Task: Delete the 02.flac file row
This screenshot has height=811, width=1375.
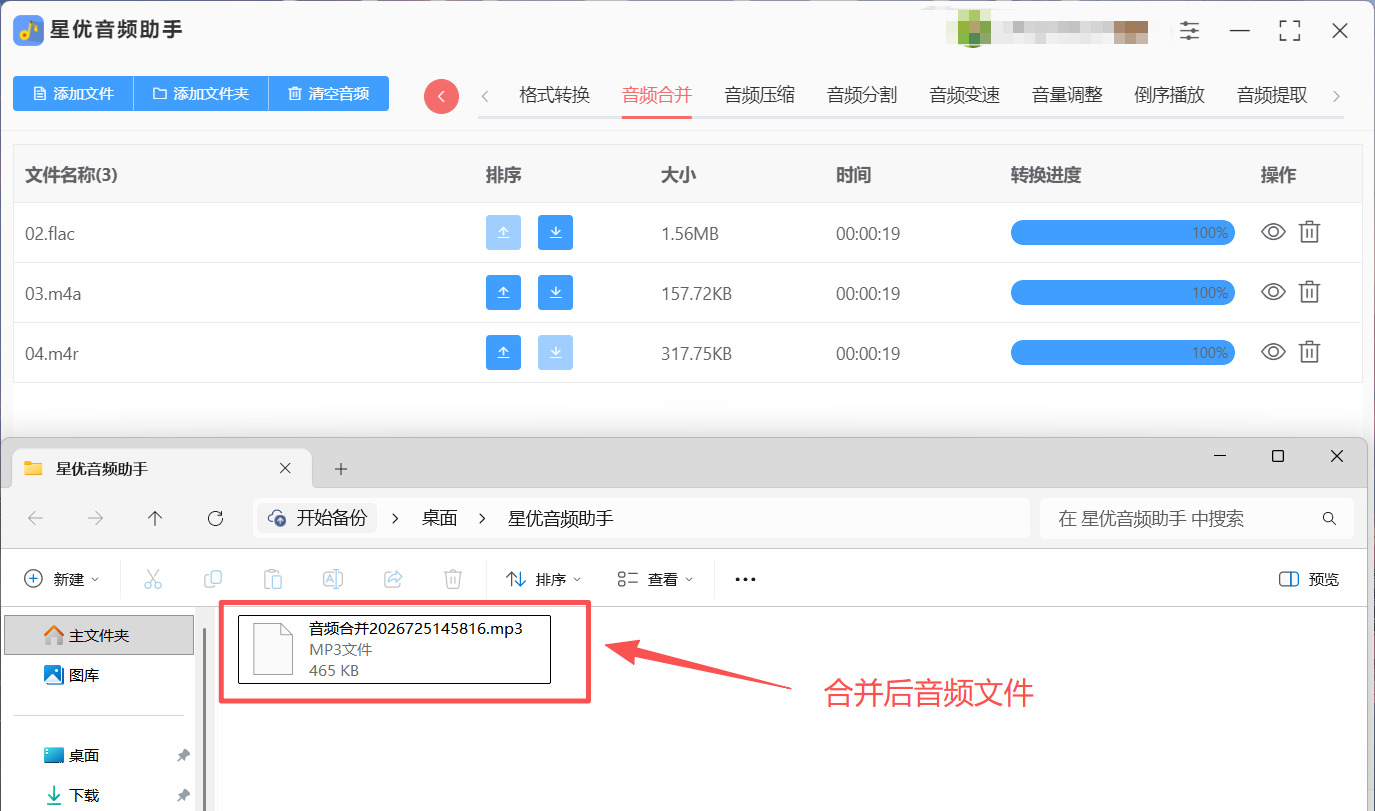Action: [1309, 232]
